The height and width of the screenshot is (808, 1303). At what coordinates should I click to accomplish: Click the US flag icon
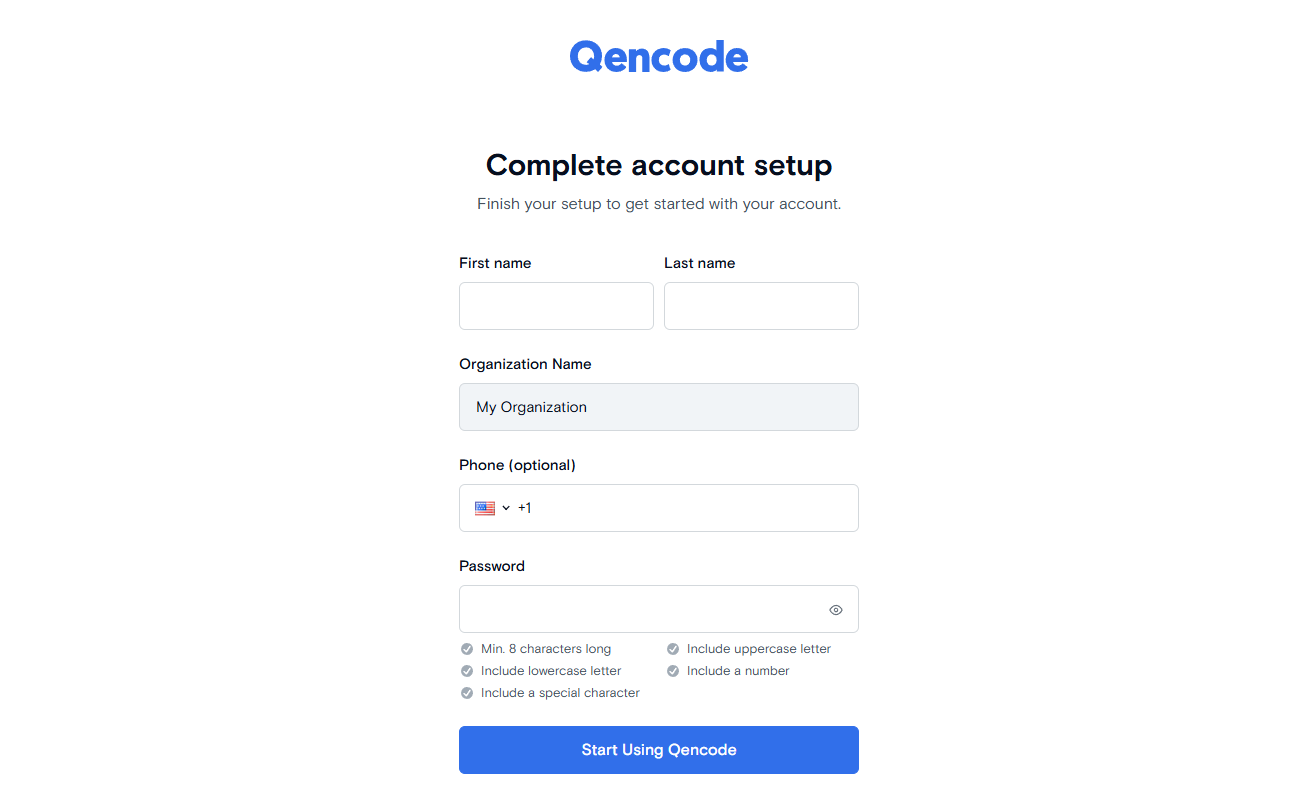485,508
